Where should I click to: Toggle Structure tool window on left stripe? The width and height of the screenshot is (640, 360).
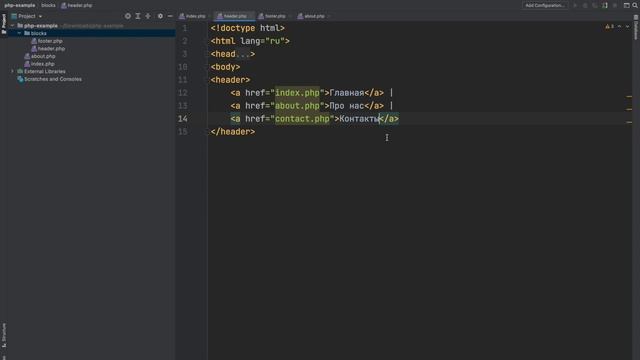pyautogui.click(x=4, y=335)
